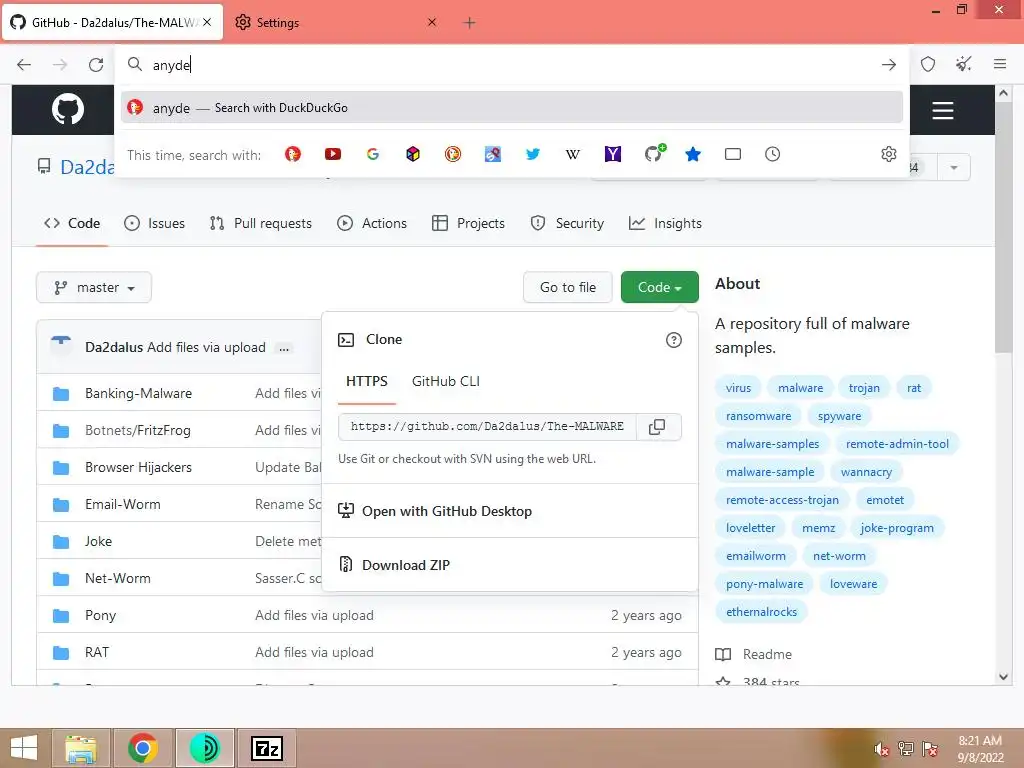Search with Twitter bird icon
Image resolution: width=1024 pixels, height=768 pixels.
[533, 154]
